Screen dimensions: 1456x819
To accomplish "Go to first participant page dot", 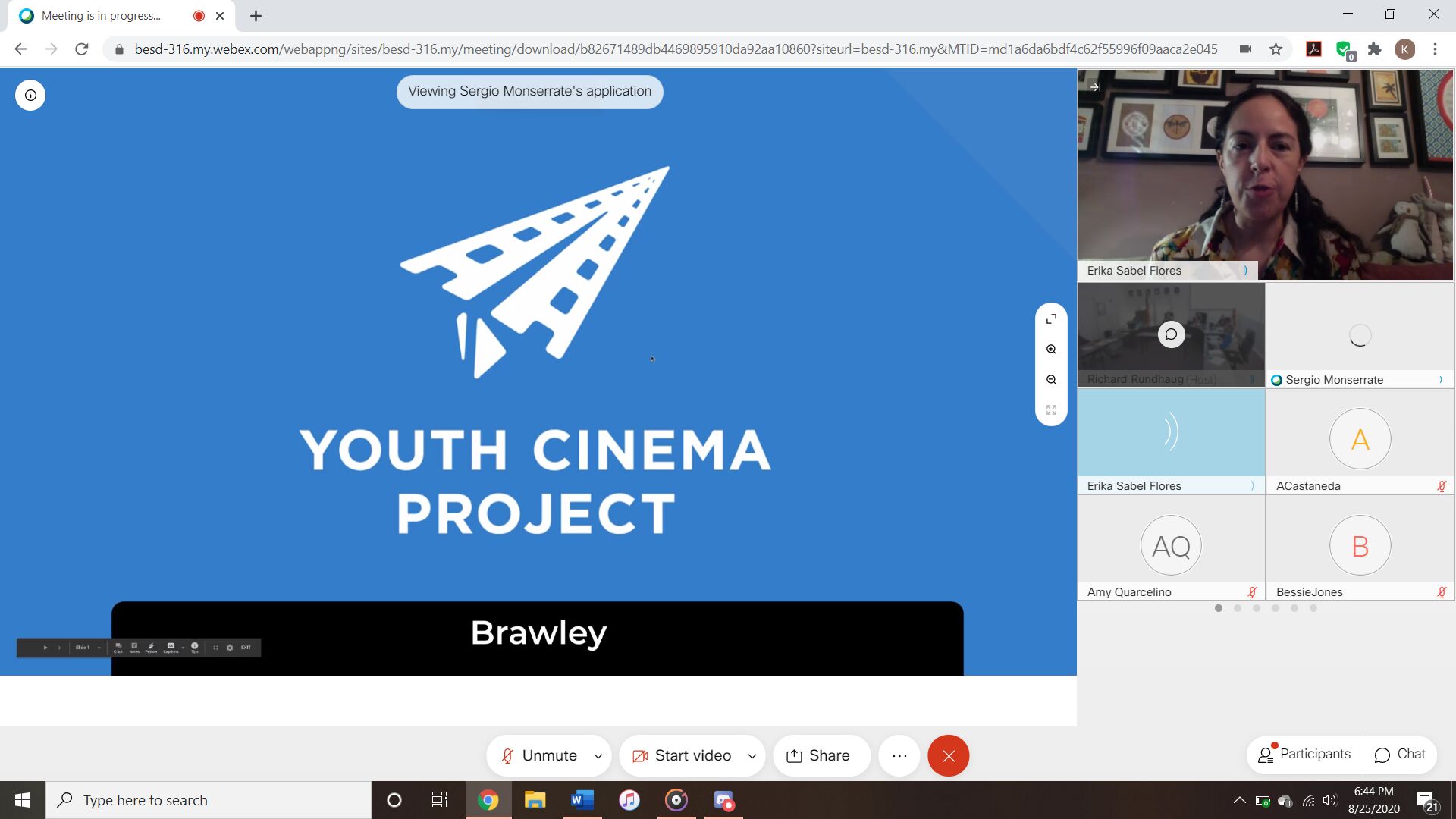I will (1219, 608).
